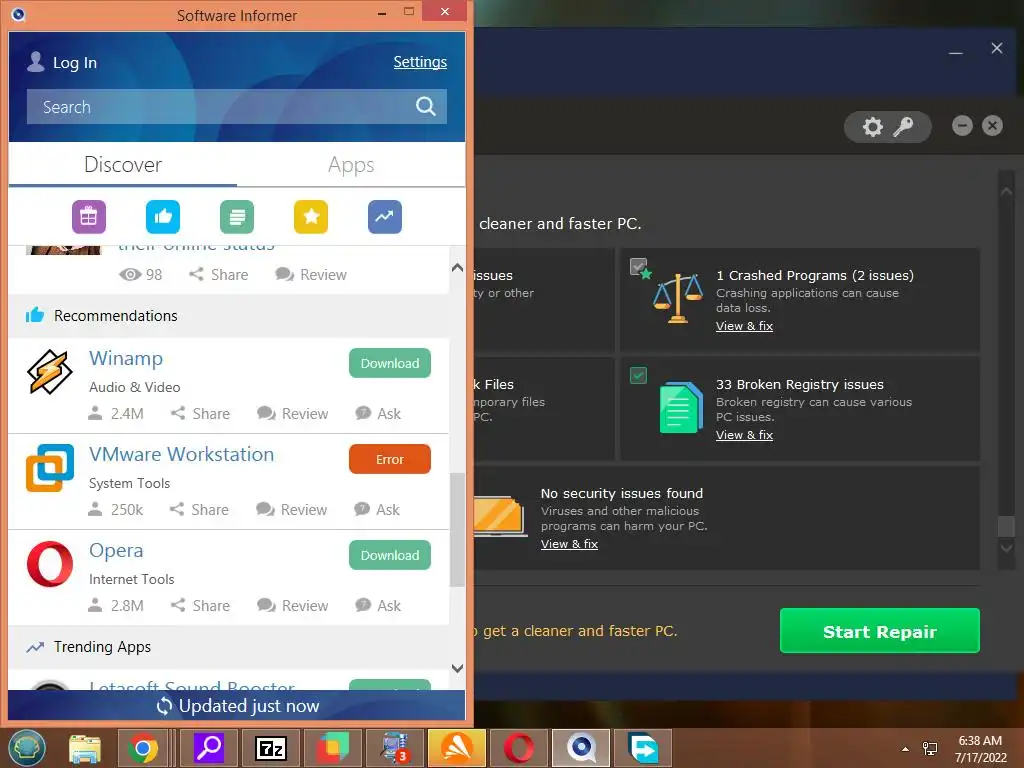This screenshot has height=768, width=1024.
Task: Open Opera from the taskbar
Action: click(x=519, y=748)
